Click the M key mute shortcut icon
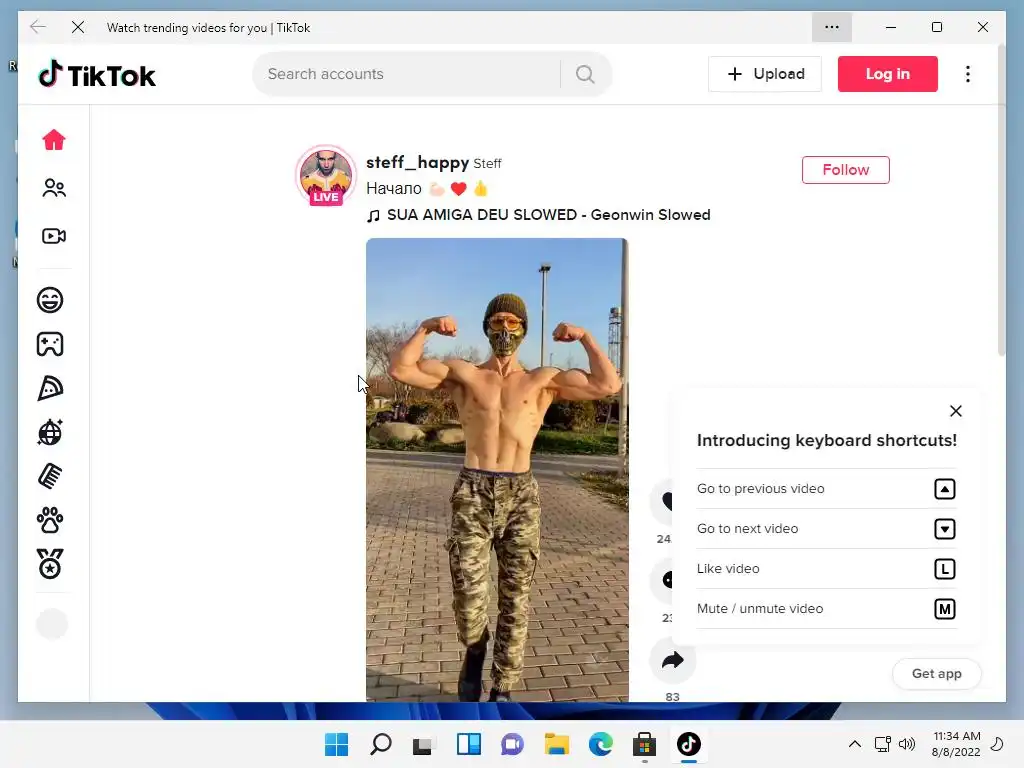1024x768 pixels. [x=944, y=609]
